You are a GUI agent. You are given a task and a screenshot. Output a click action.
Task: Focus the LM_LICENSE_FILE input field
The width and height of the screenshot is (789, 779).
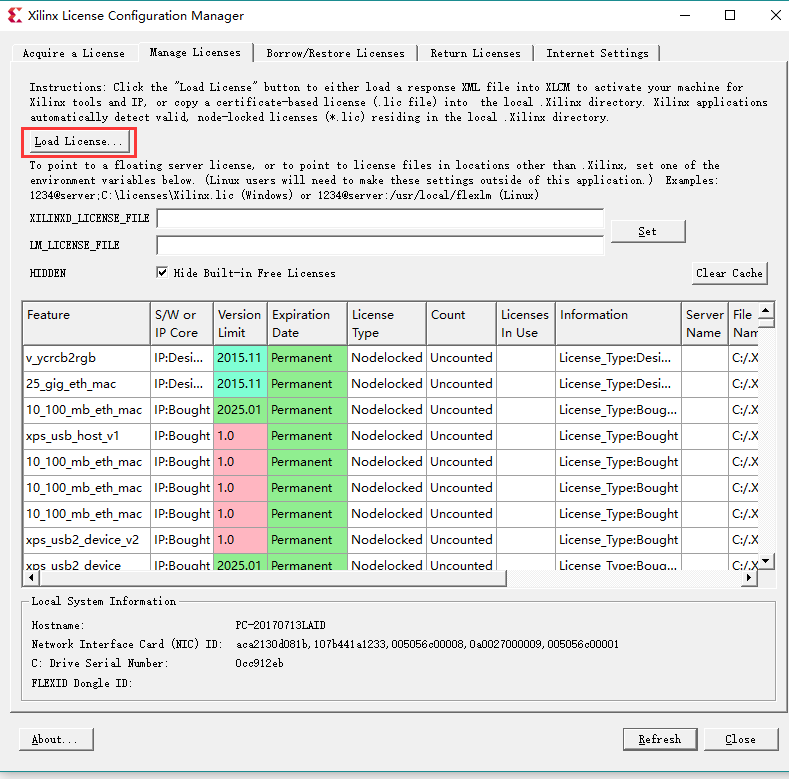(380, 246)
